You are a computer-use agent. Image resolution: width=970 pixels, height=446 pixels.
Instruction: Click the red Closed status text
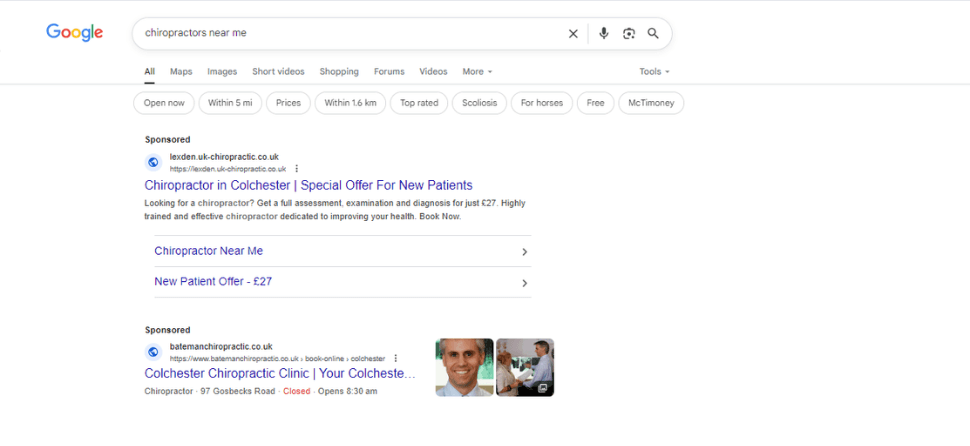(297, 392)
